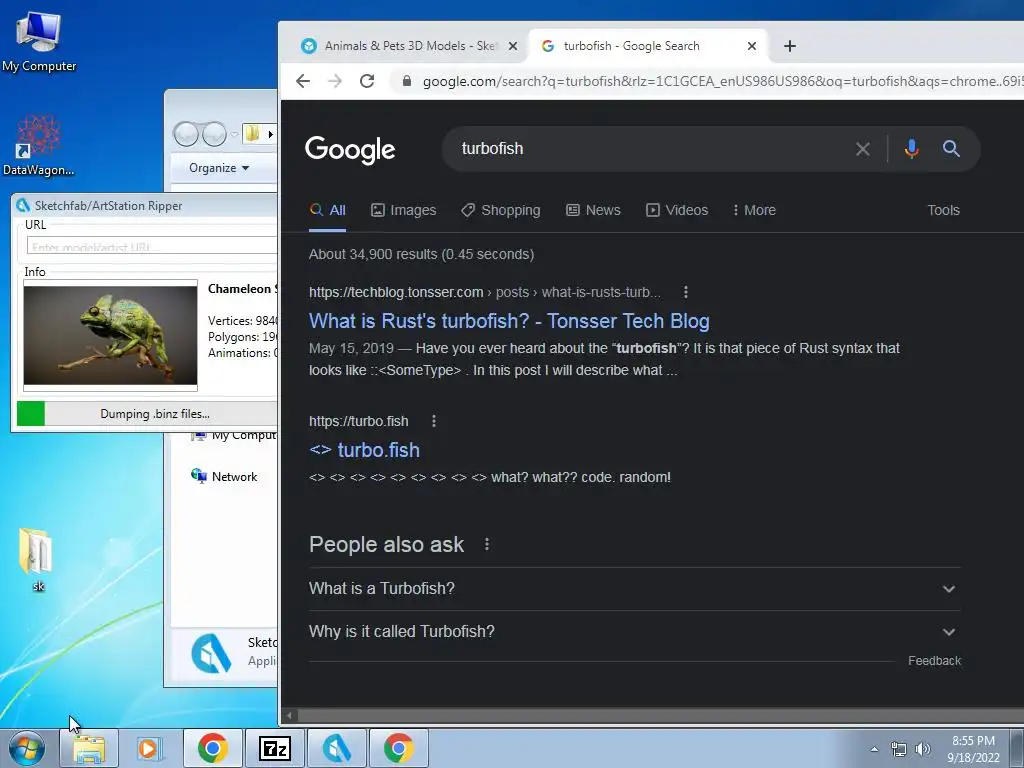The width and height of the screenshot is (1024, 768).
Task: Open 7-Zip from the taskbar
Action: 274,748
